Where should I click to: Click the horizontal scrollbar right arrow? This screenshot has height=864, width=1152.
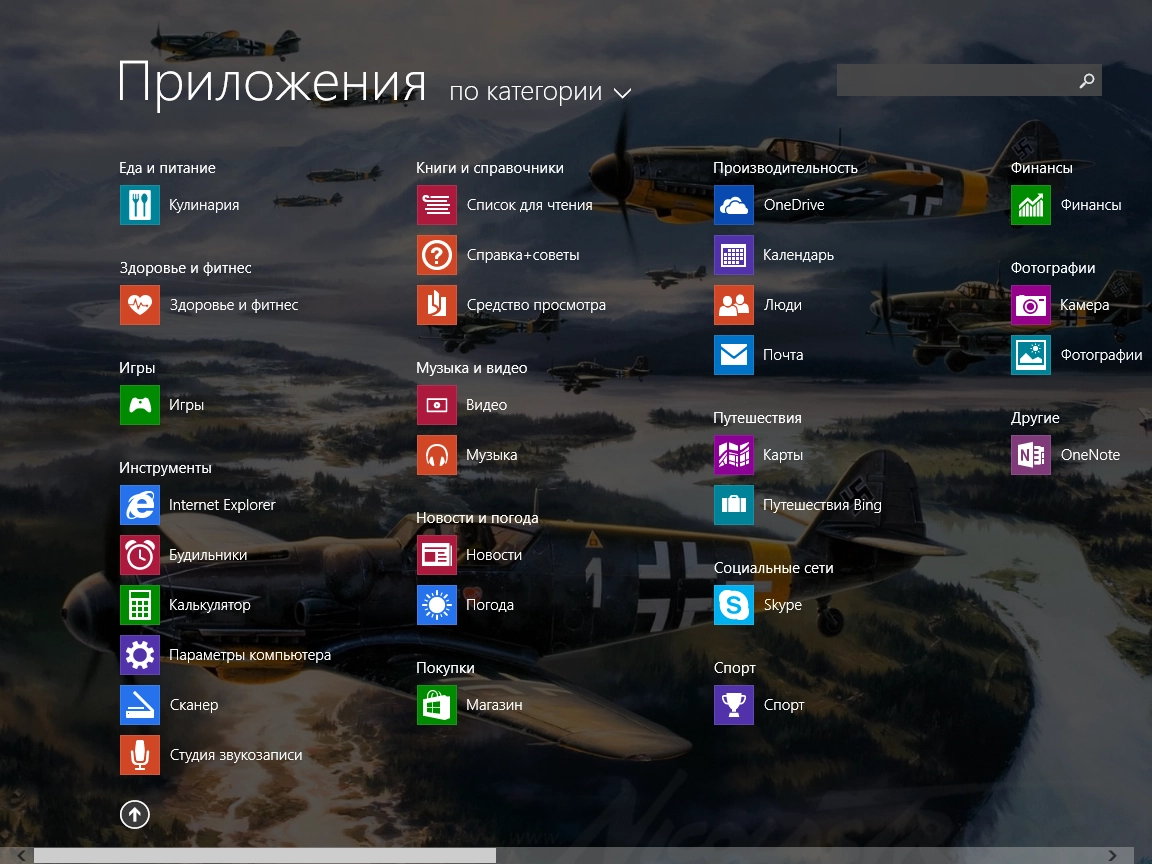(1112, 856)
